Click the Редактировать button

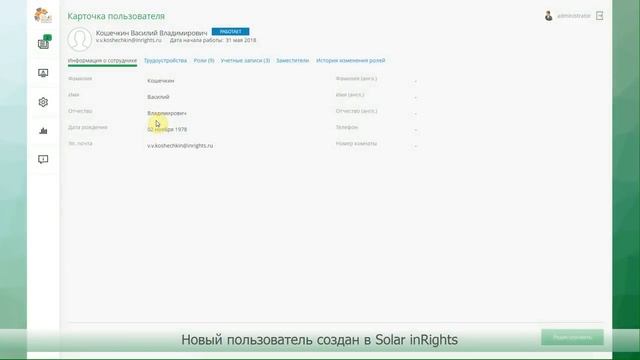click(572, 337)
